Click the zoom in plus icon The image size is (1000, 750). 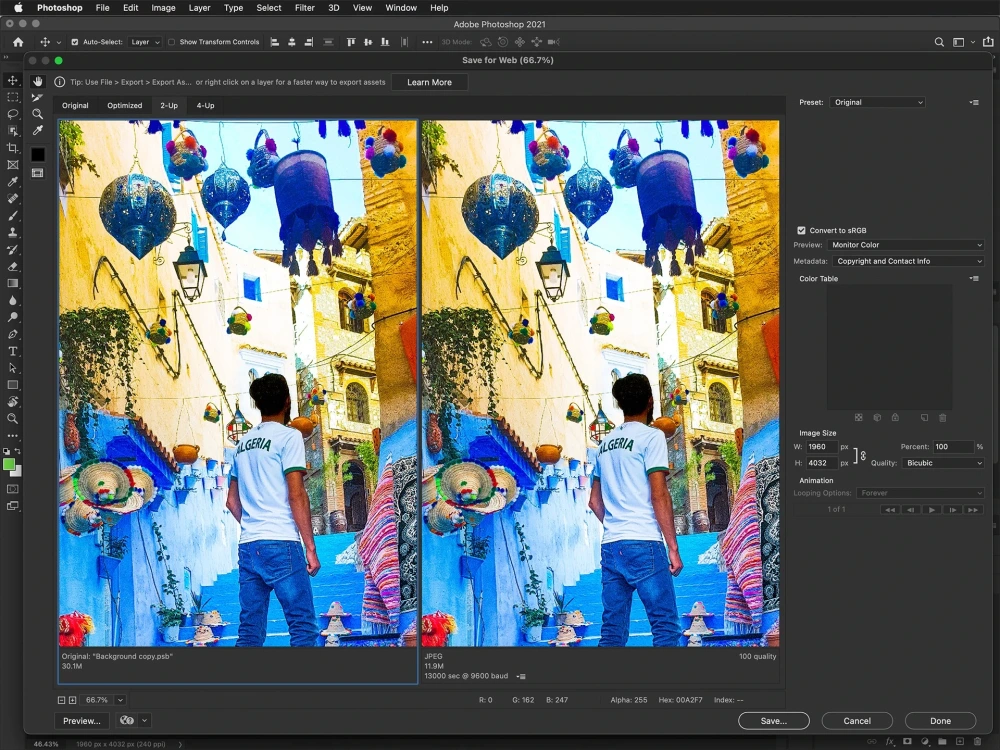[73, 700]
